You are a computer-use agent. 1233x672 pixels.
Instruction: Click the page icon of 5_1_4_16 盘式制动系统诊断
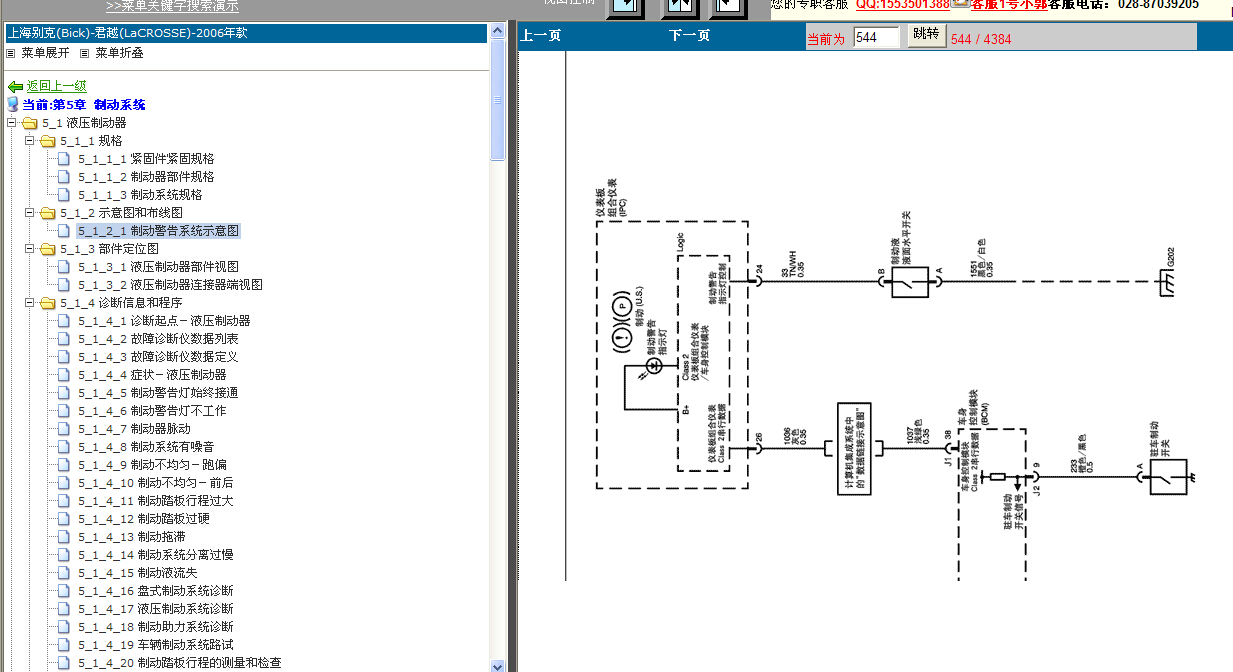pyautogui.click(x=65, y=591)
